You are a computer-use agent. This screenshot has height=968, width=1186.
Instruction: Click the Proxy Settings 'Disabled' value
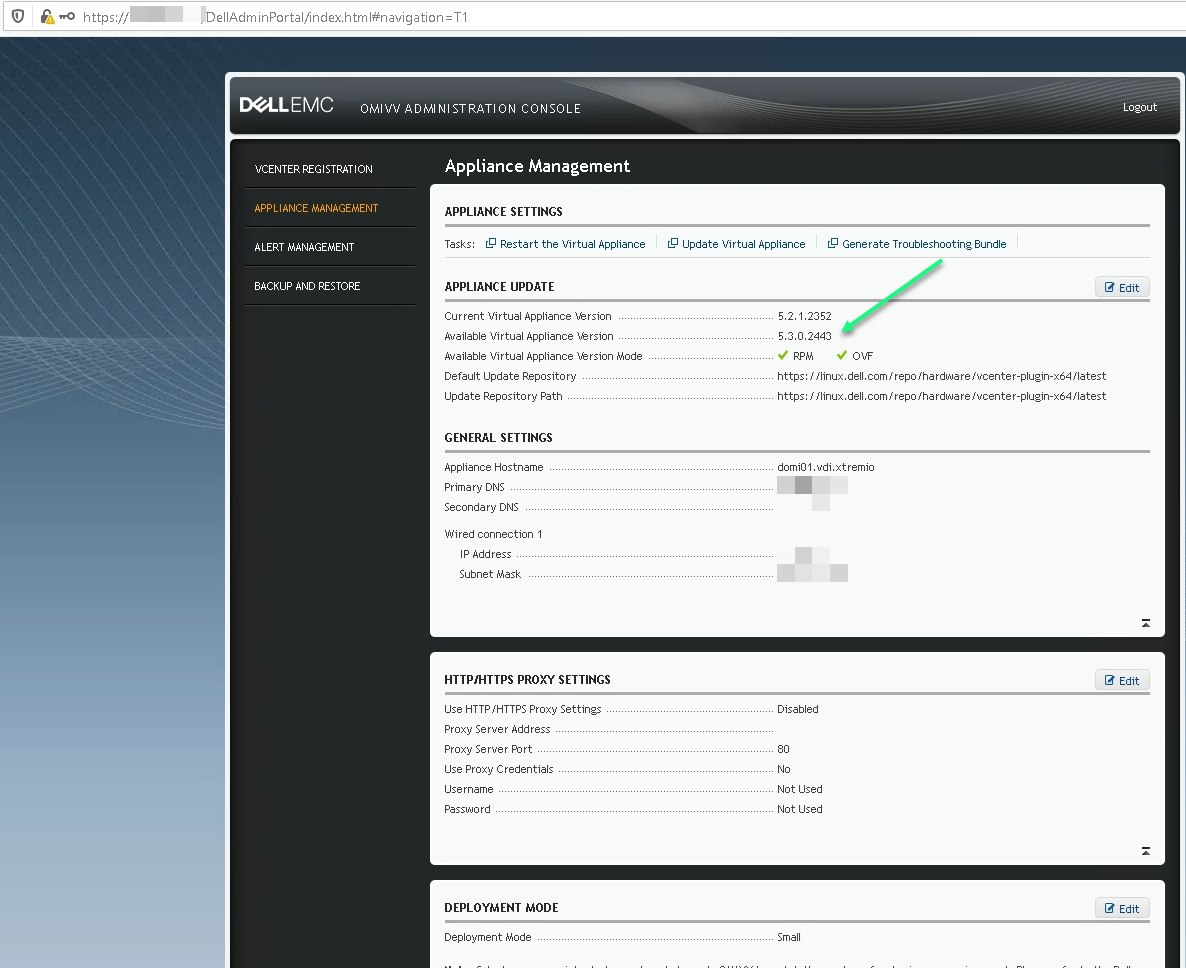797,709
